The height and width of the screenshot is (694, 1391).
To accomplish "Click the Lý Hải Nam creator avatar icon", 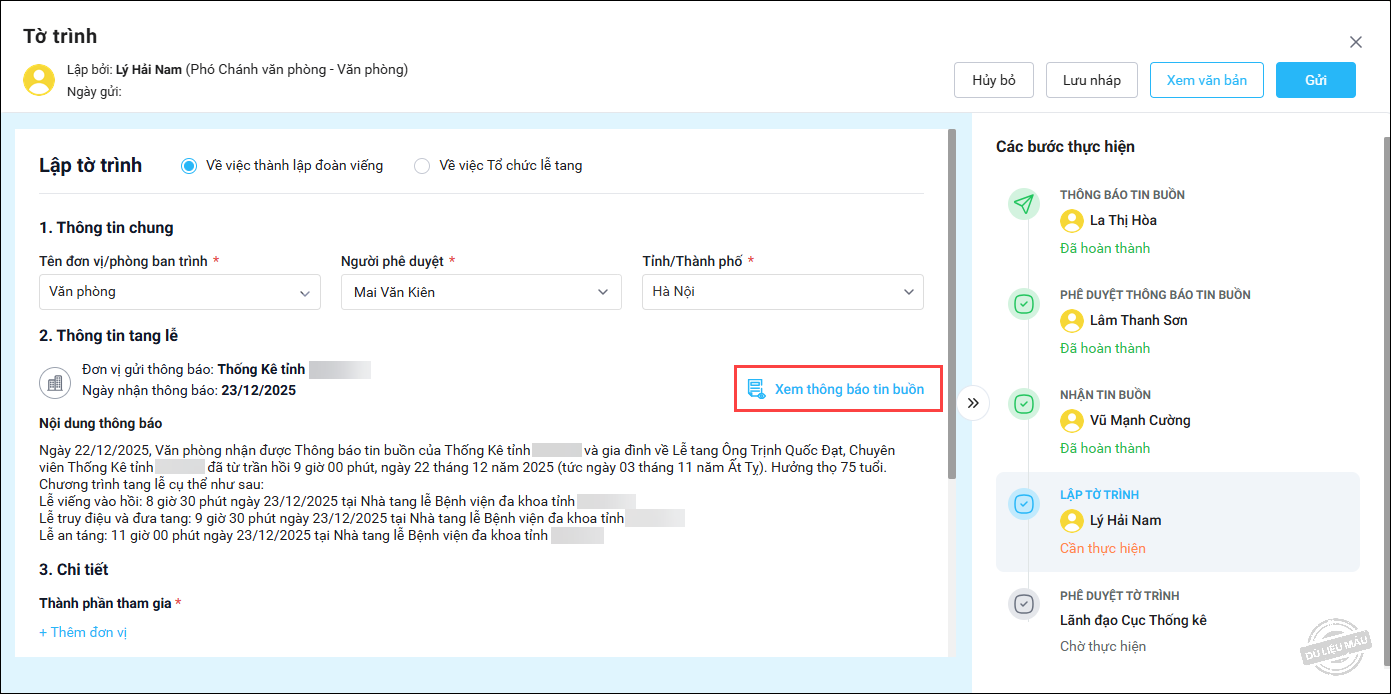I will 39,80.
